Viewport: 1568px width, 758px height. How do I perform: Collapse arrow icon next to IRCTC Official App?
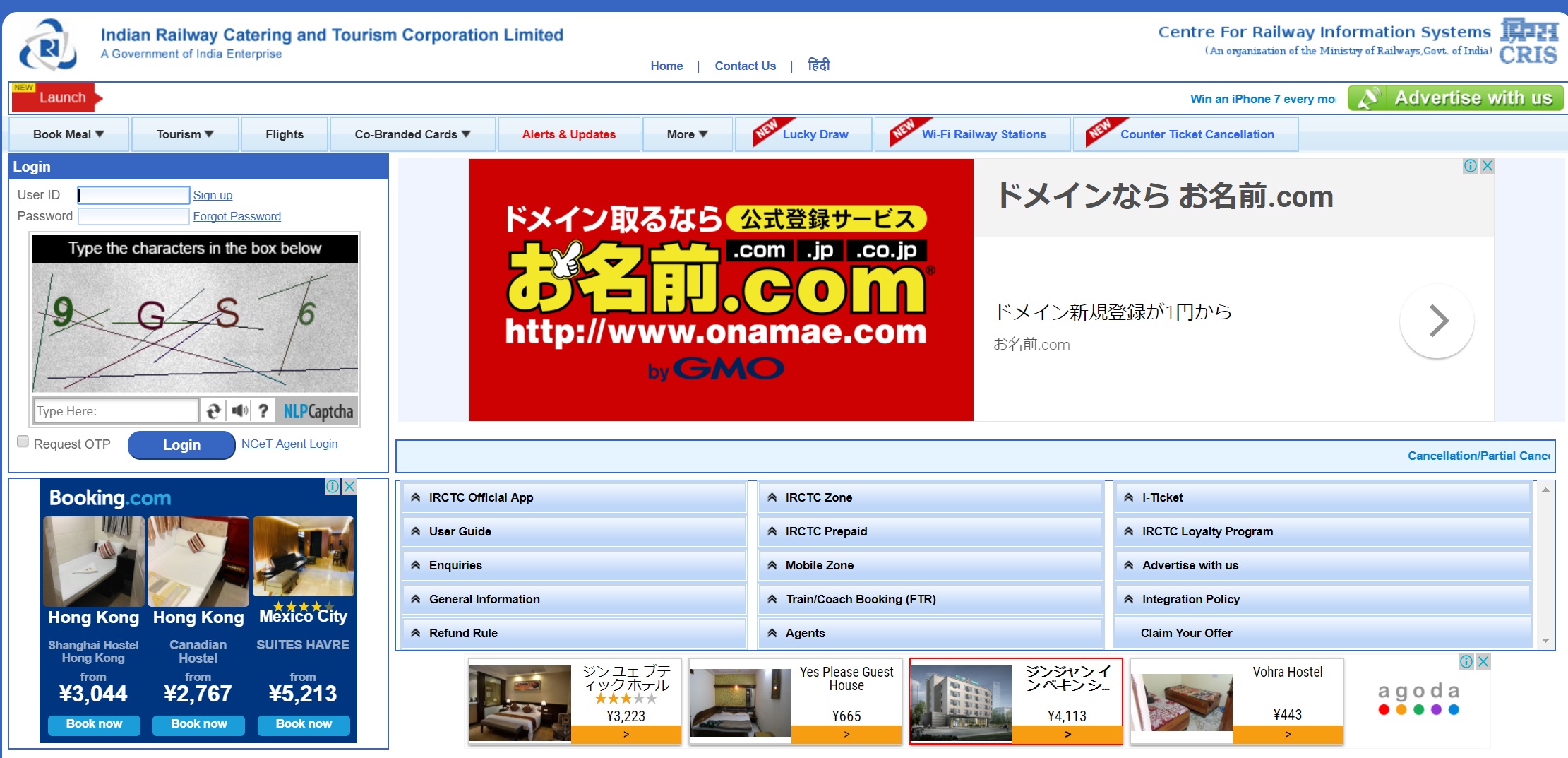pos(416,497)
